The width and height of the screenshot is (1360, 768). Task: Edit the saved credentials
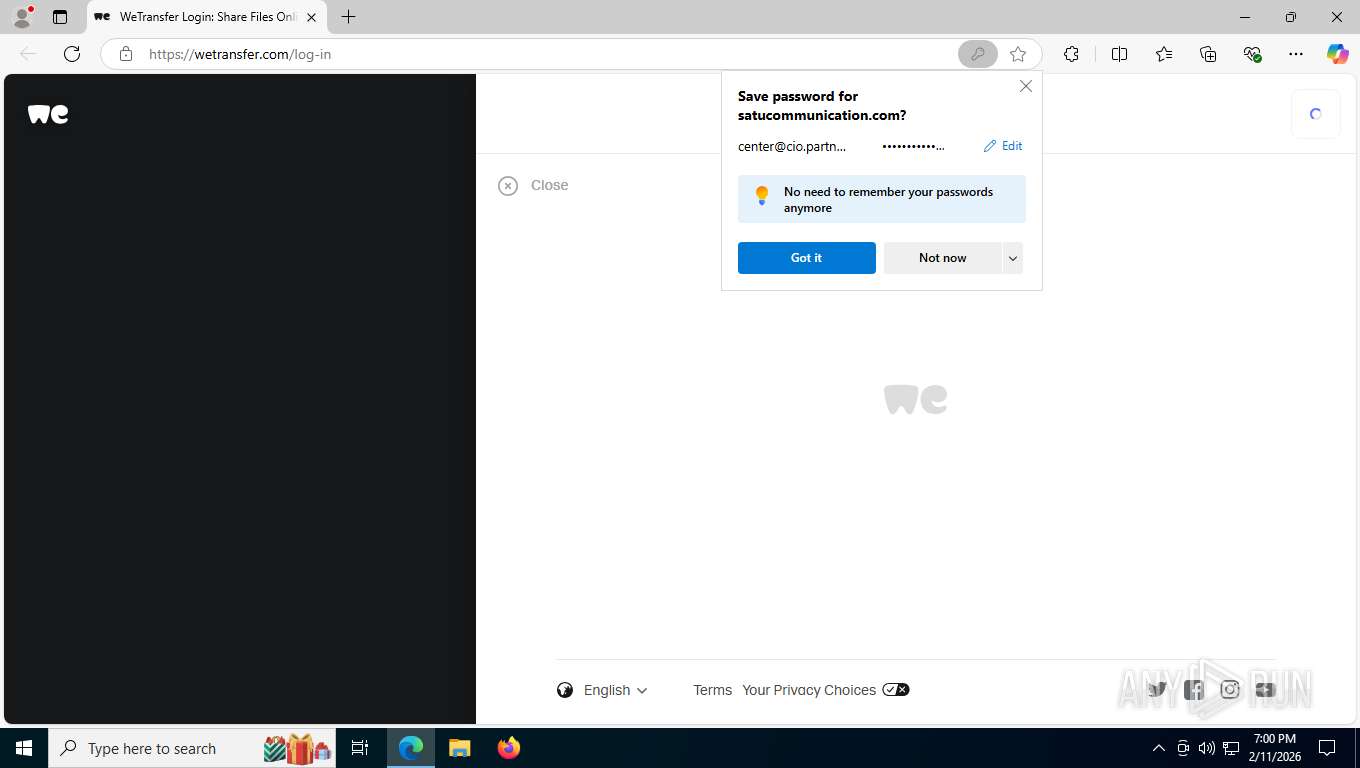pos(1003,146)
